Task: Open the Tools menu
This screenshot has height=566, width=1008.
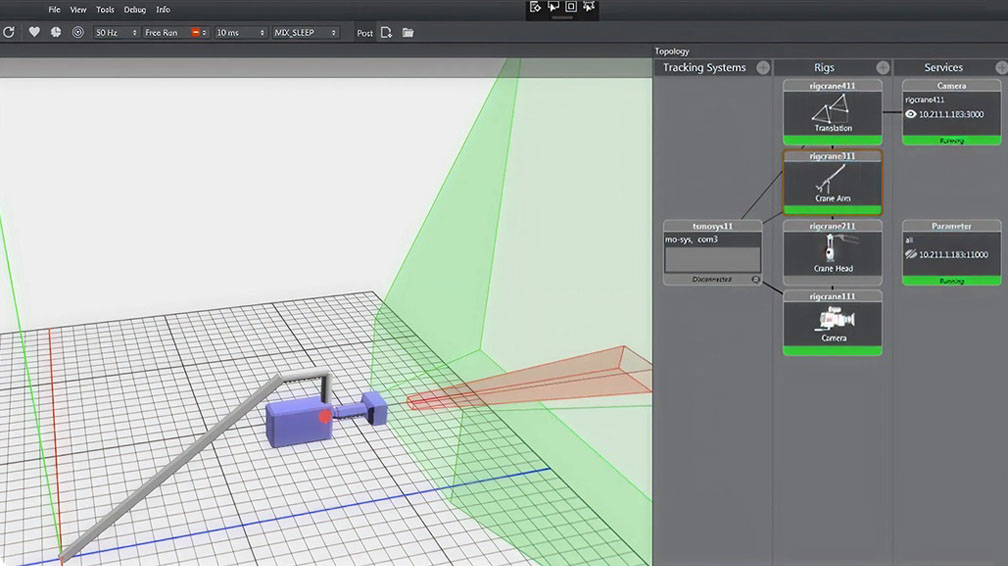Action: coord(105,9)
